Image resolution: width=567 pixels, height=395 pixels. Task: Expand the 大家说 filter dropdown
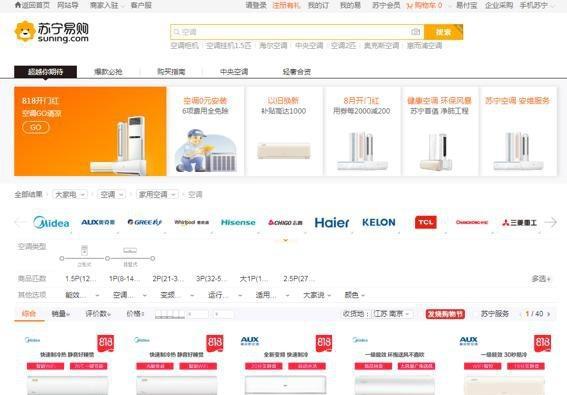pyautogui.click(x=317, y=295)
